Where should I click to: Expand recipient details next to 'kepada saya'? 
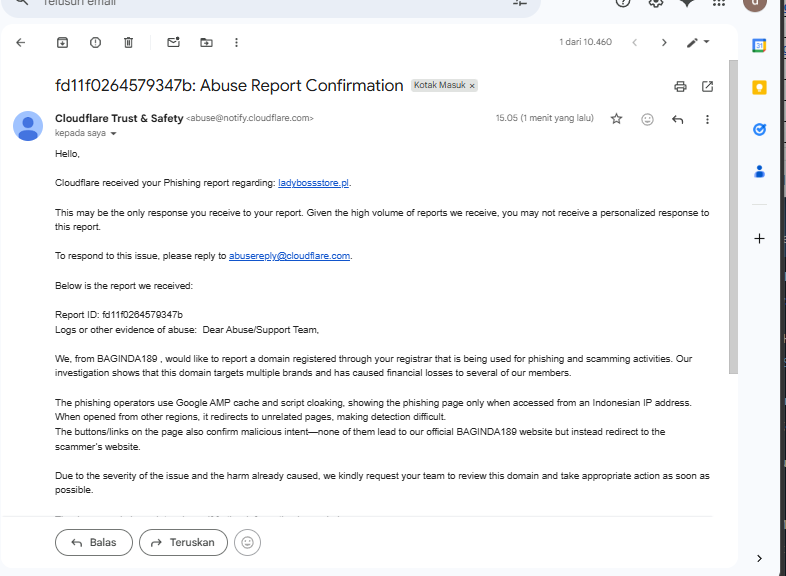point(114,134)
